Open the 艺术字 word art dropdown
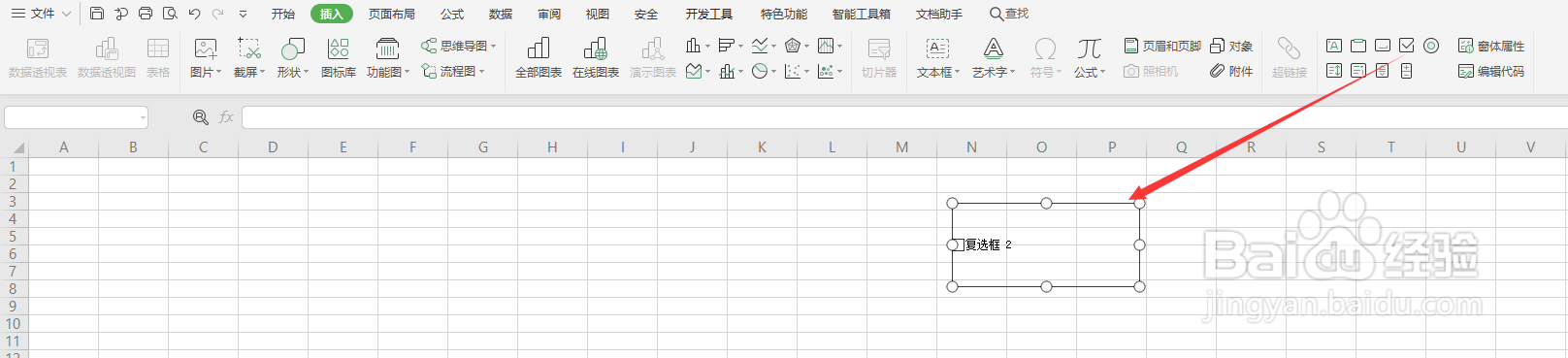1568x358 pixels. click(994, 58)
